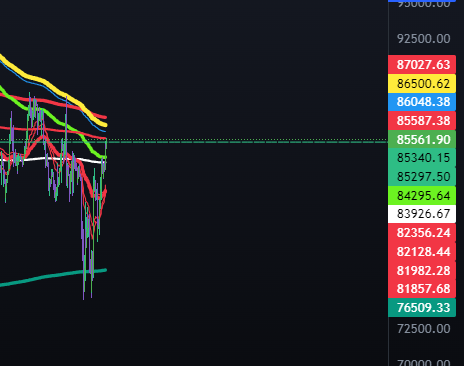
Task: Click the red 82356.24 price label
Action: (x=422, y=233)
